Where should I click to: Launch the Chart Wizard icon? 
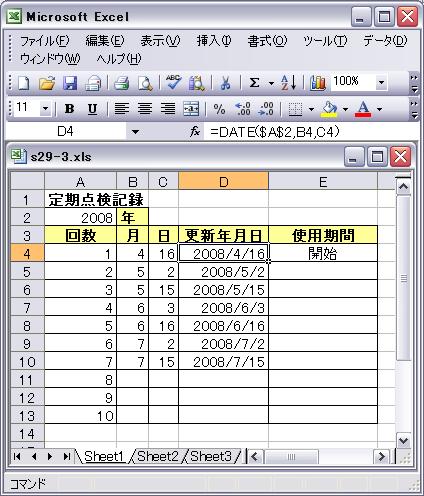click(x=318, y=83)
